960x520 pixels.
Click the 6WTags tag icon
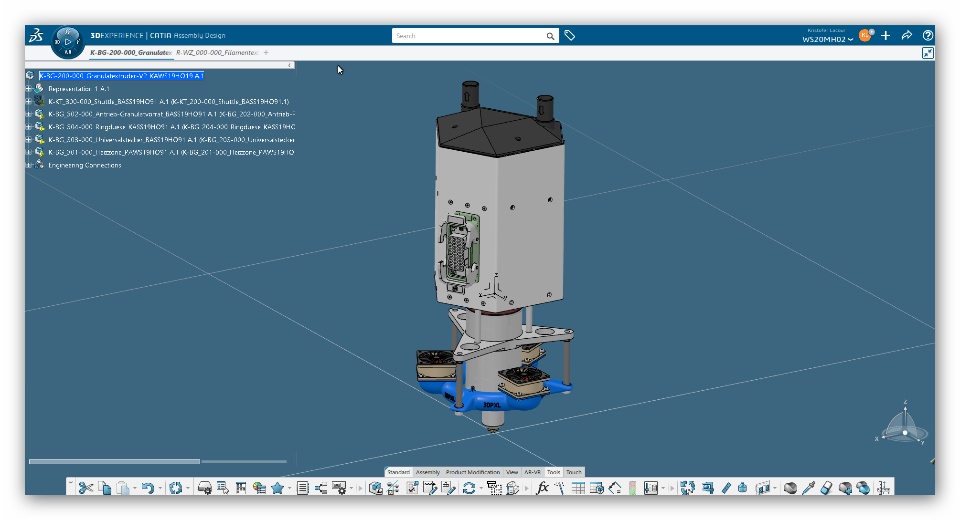coord(570,35)
